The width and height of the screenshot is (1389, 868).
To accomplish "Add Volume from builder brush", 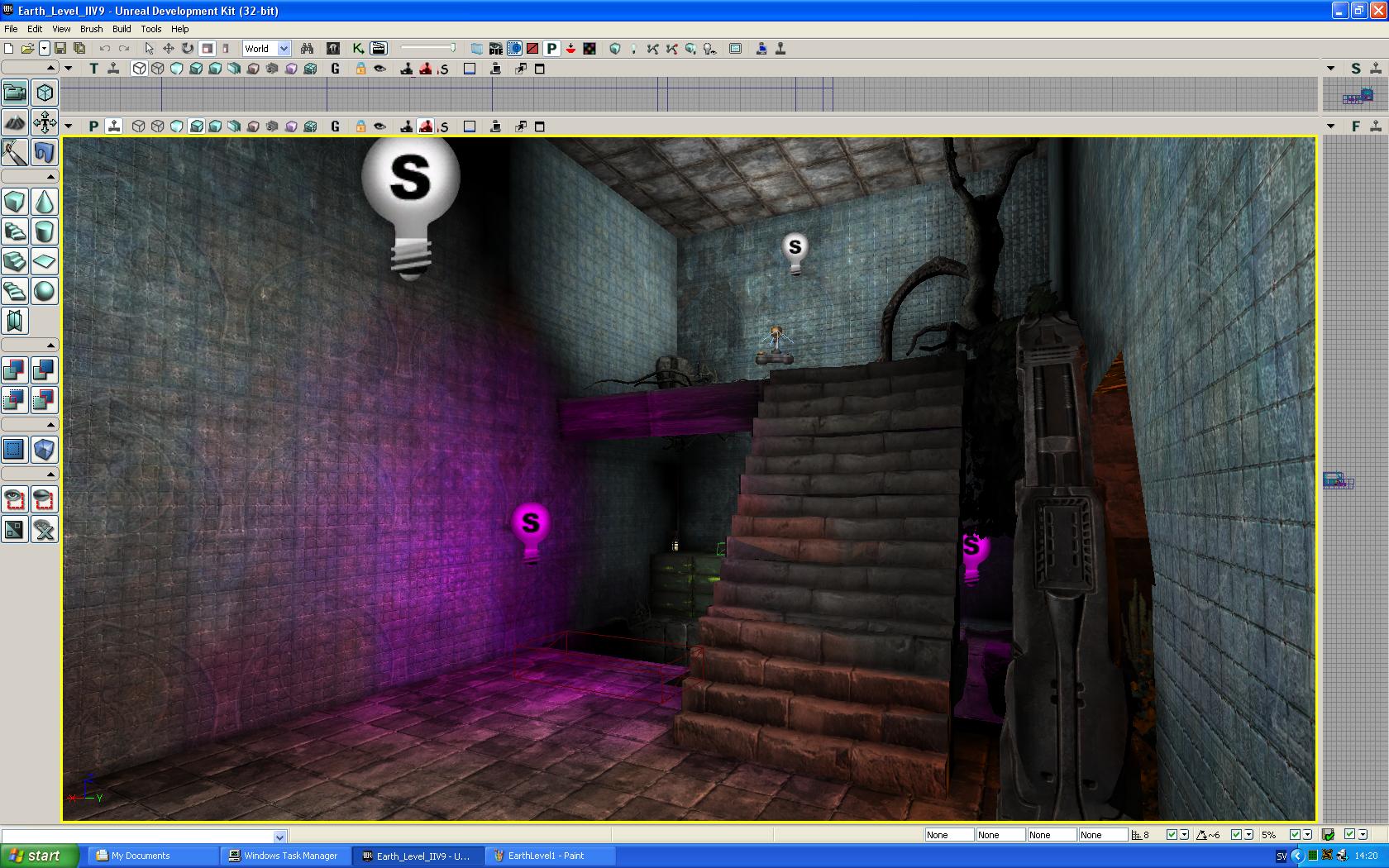I will pyautogui.click(x=45, y=451).
